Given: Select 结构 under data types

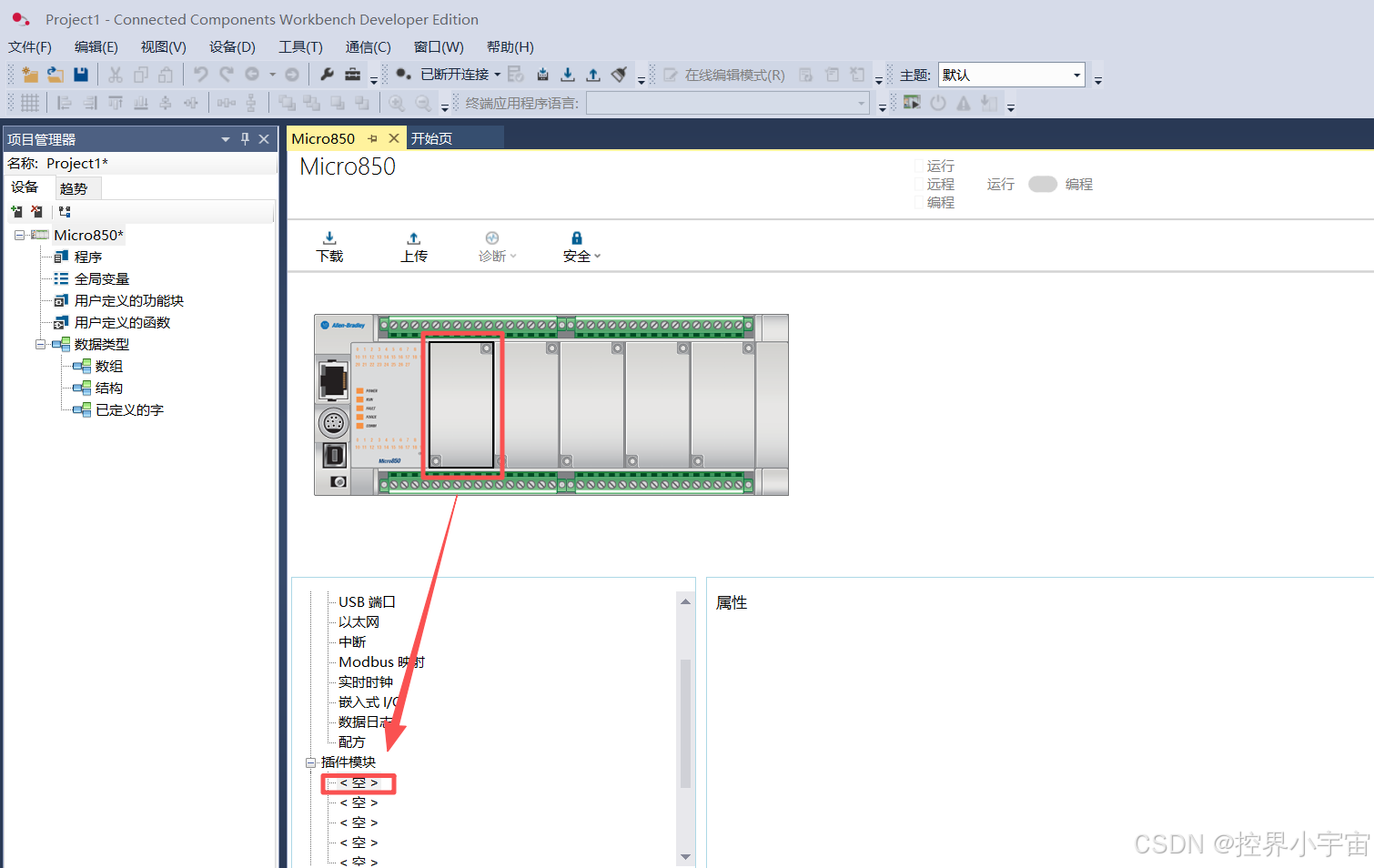Looking at the screenshot, I should [x=108, y=388].
